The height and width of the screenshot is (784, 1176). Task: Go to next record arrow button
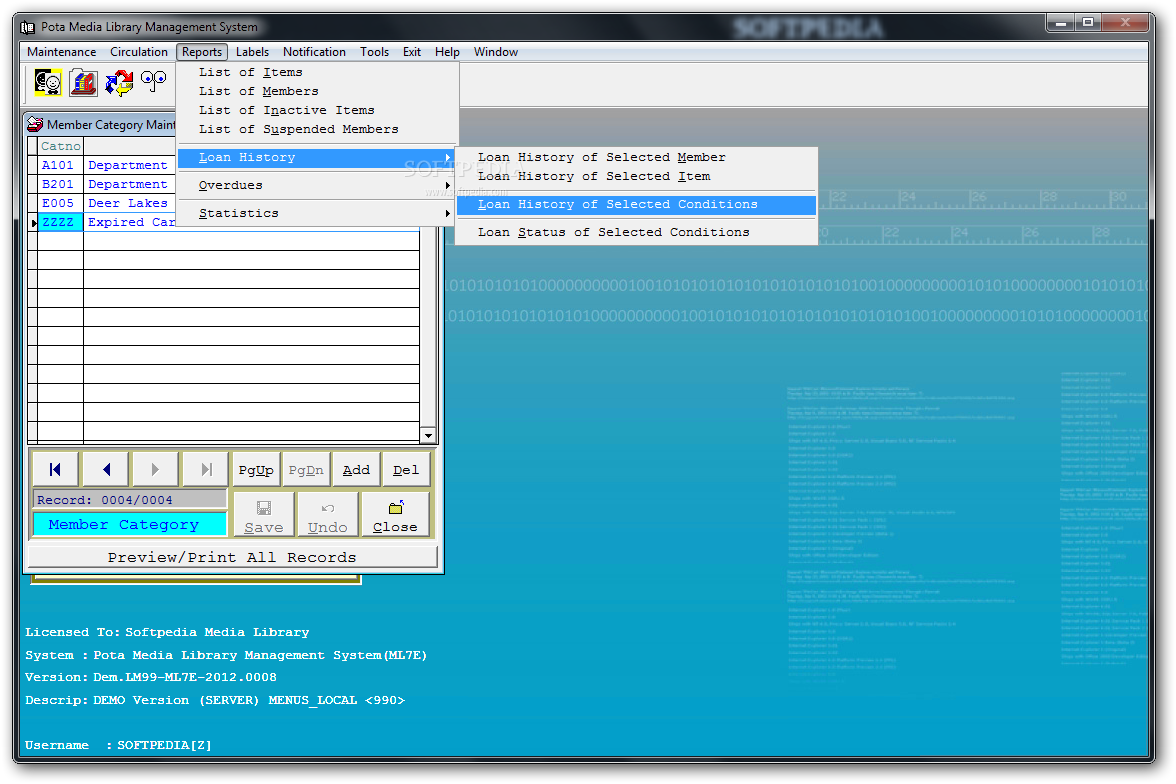click(x=155, y=470)
